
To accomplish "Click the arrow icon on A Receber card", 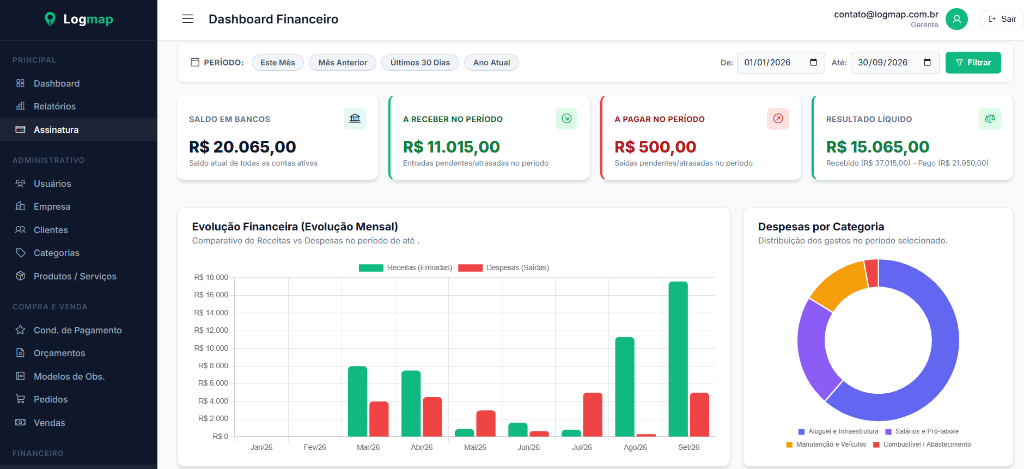I will tap(566, 118).
